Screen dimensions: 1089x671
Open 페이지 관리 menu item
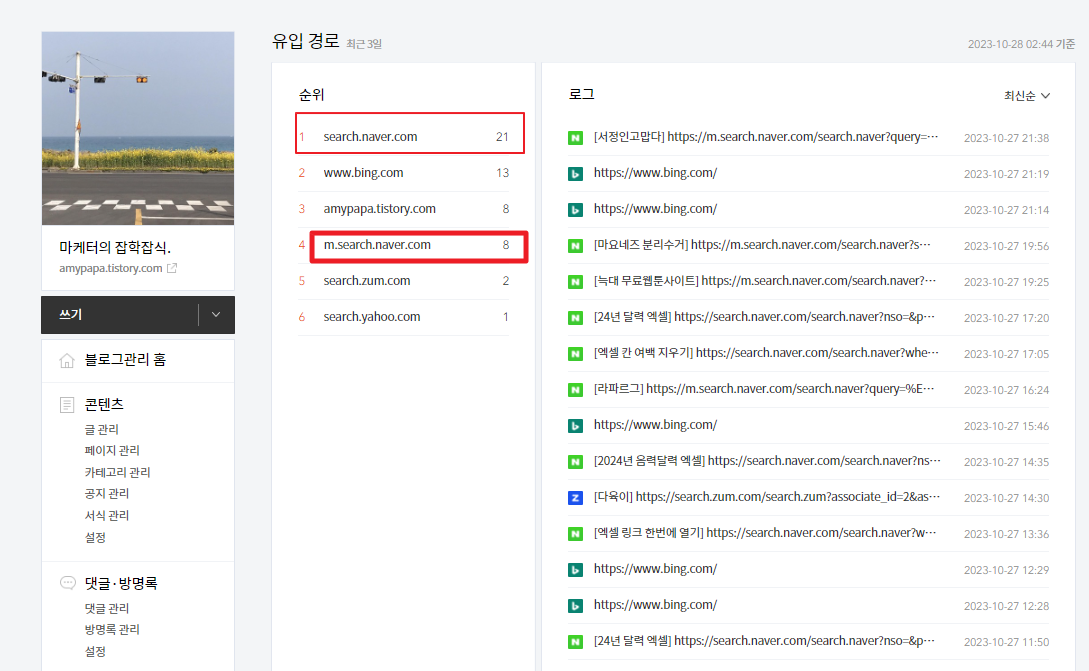coord(112,450)
